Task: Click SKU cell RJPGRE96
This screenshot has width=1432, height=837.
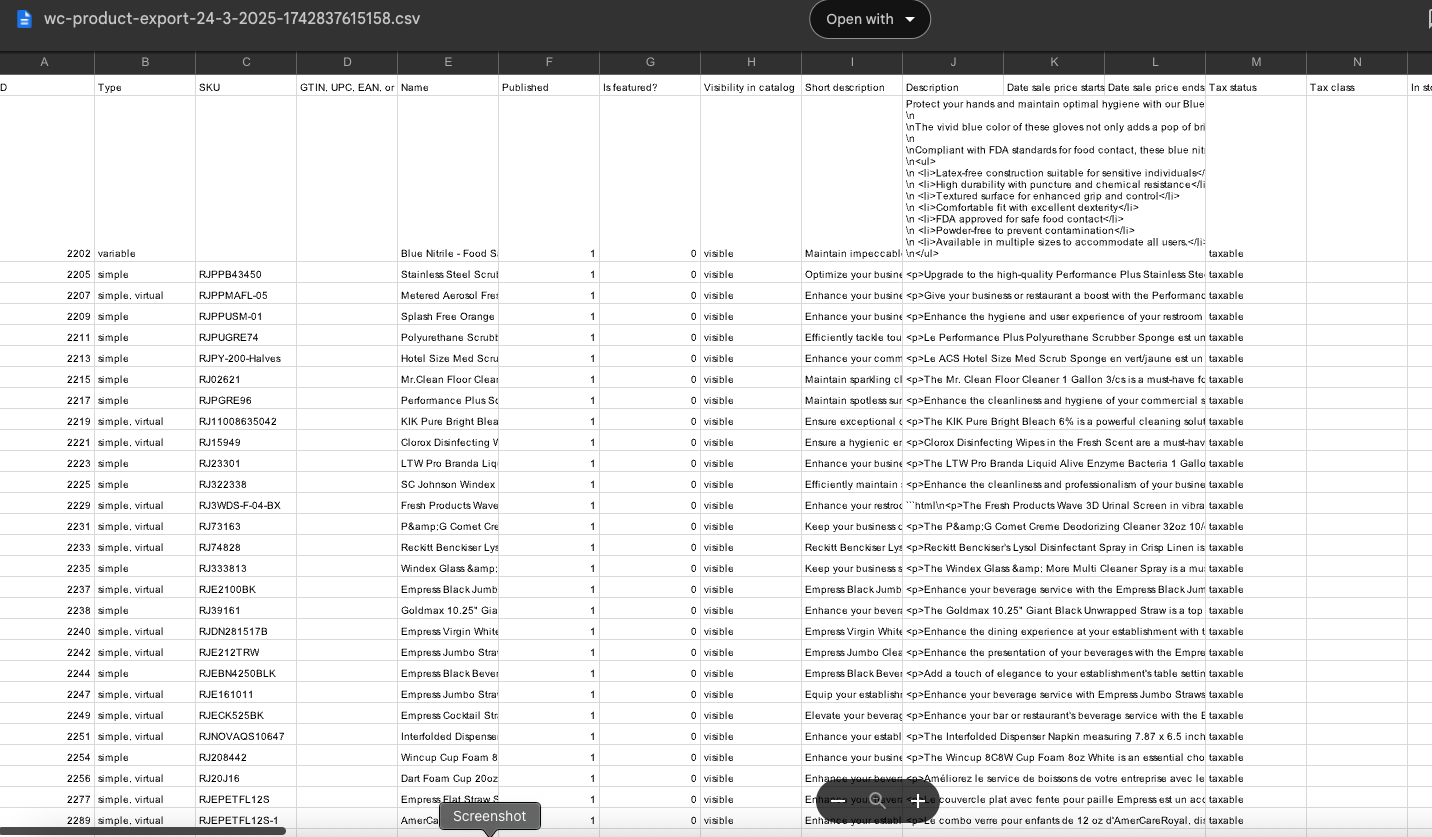Action: (x=246, y=400)
